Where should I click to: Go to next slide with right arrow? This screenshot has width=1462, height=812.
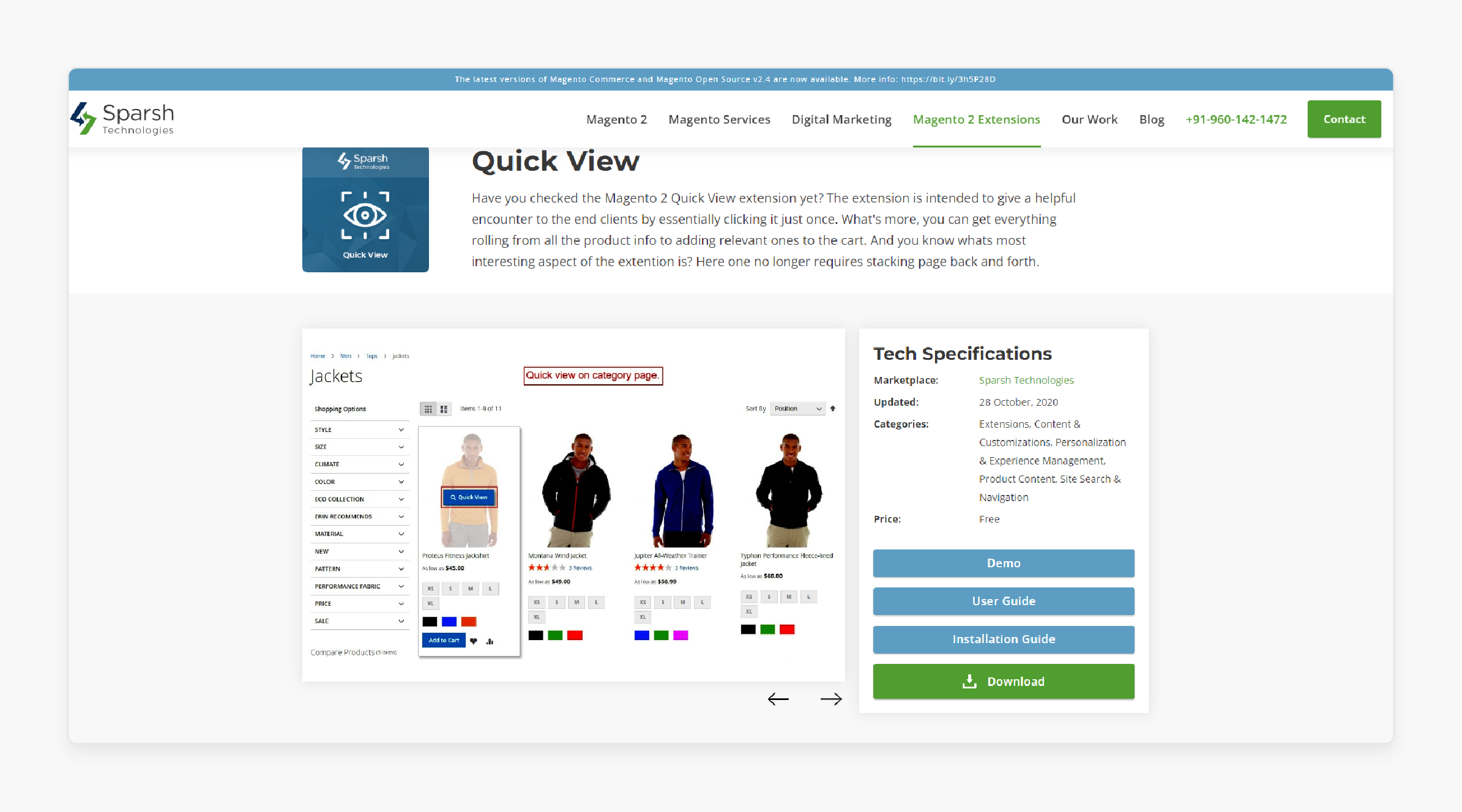click(x=831, y=699)
